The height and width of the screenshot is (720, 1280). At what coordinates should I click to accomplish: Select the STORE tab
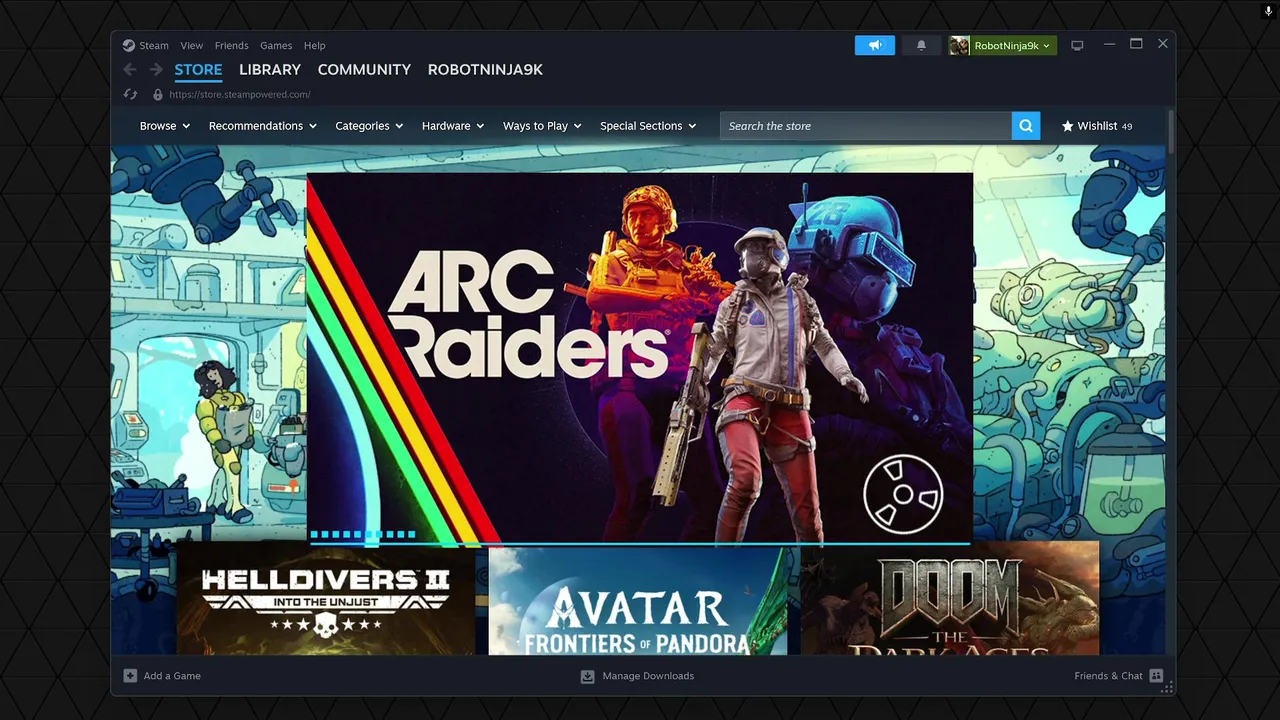pos(198,69)
